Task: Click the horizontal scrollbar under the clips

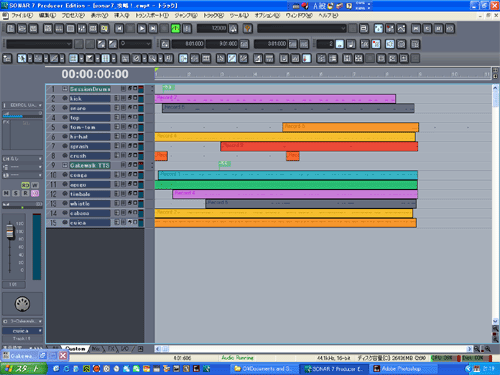Action: (x=313, y=349)
